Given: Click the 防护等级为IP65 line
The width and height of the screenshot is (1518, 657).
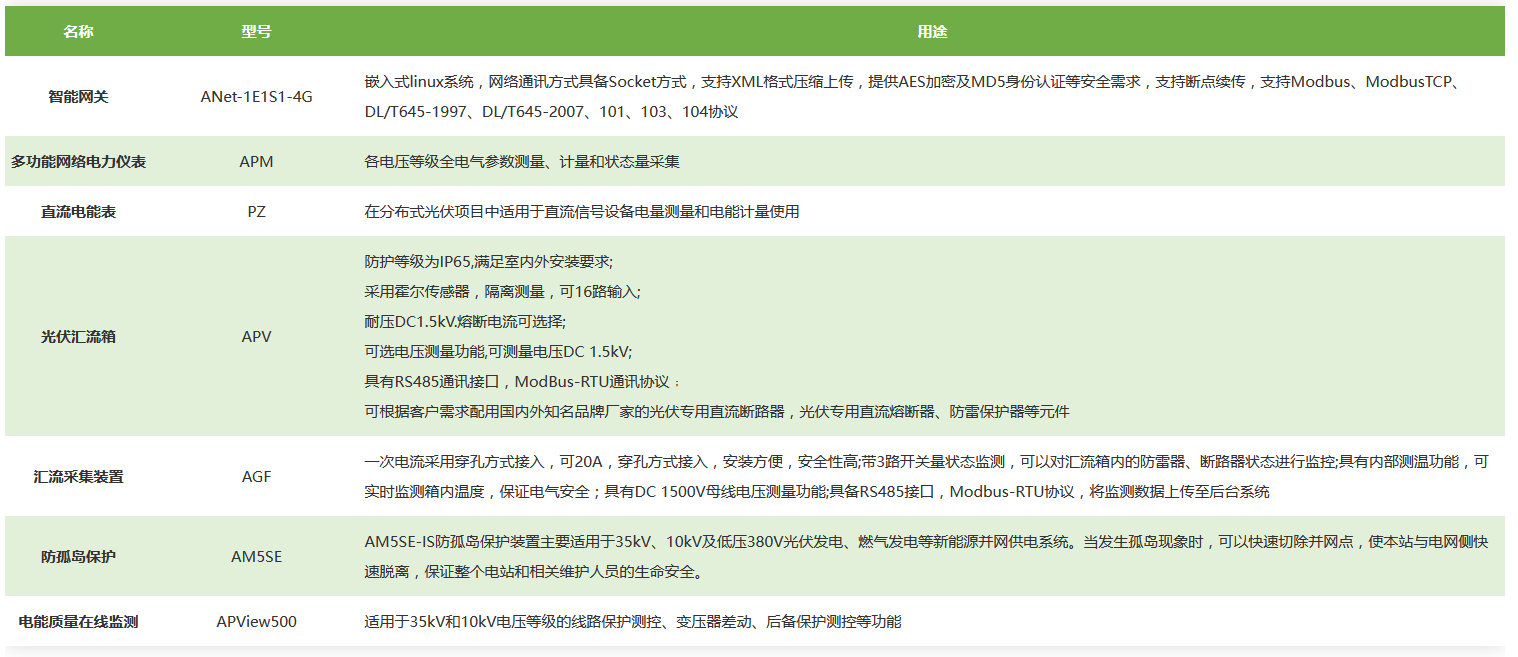Looking at the screenshot, I should (489, 262).
